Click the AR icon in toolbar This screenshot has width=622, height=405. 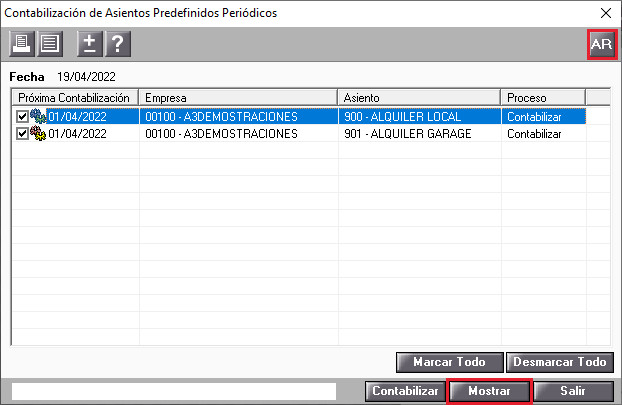click(x=602, y=44)
